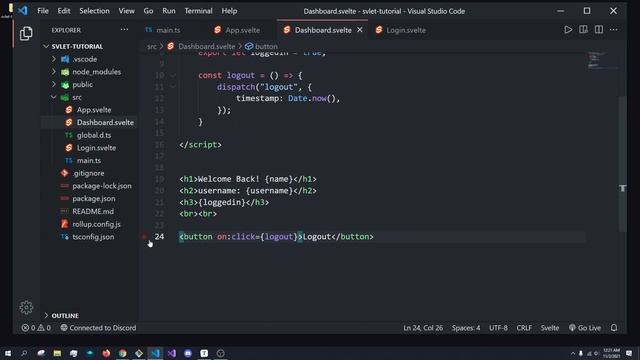Open the Windows Start button
The height and width of the screenshot is (360, 640).
[8, 353]
